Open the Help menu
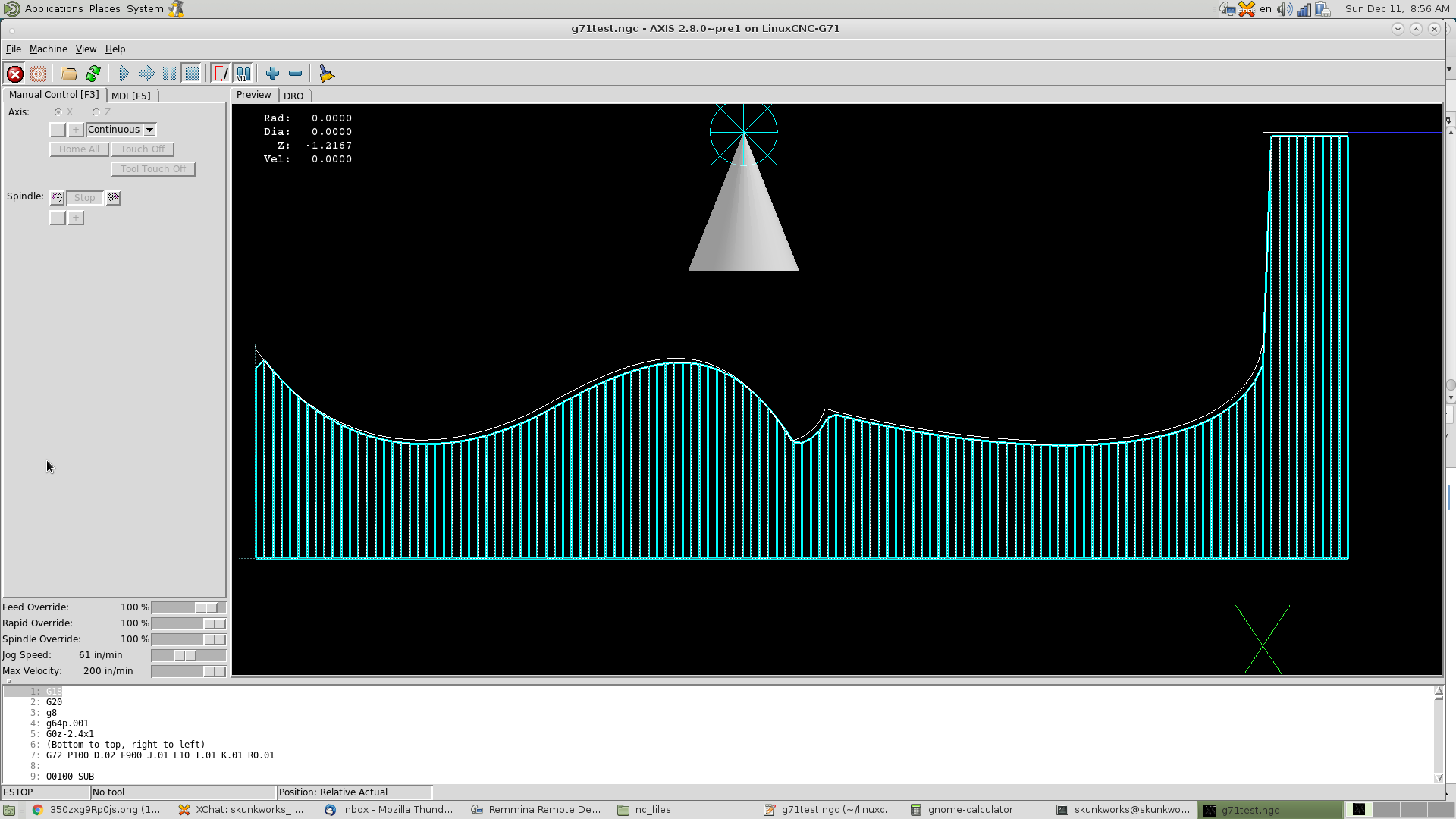Viewport: 1456px width, 819px height. (x=115, y=49)
